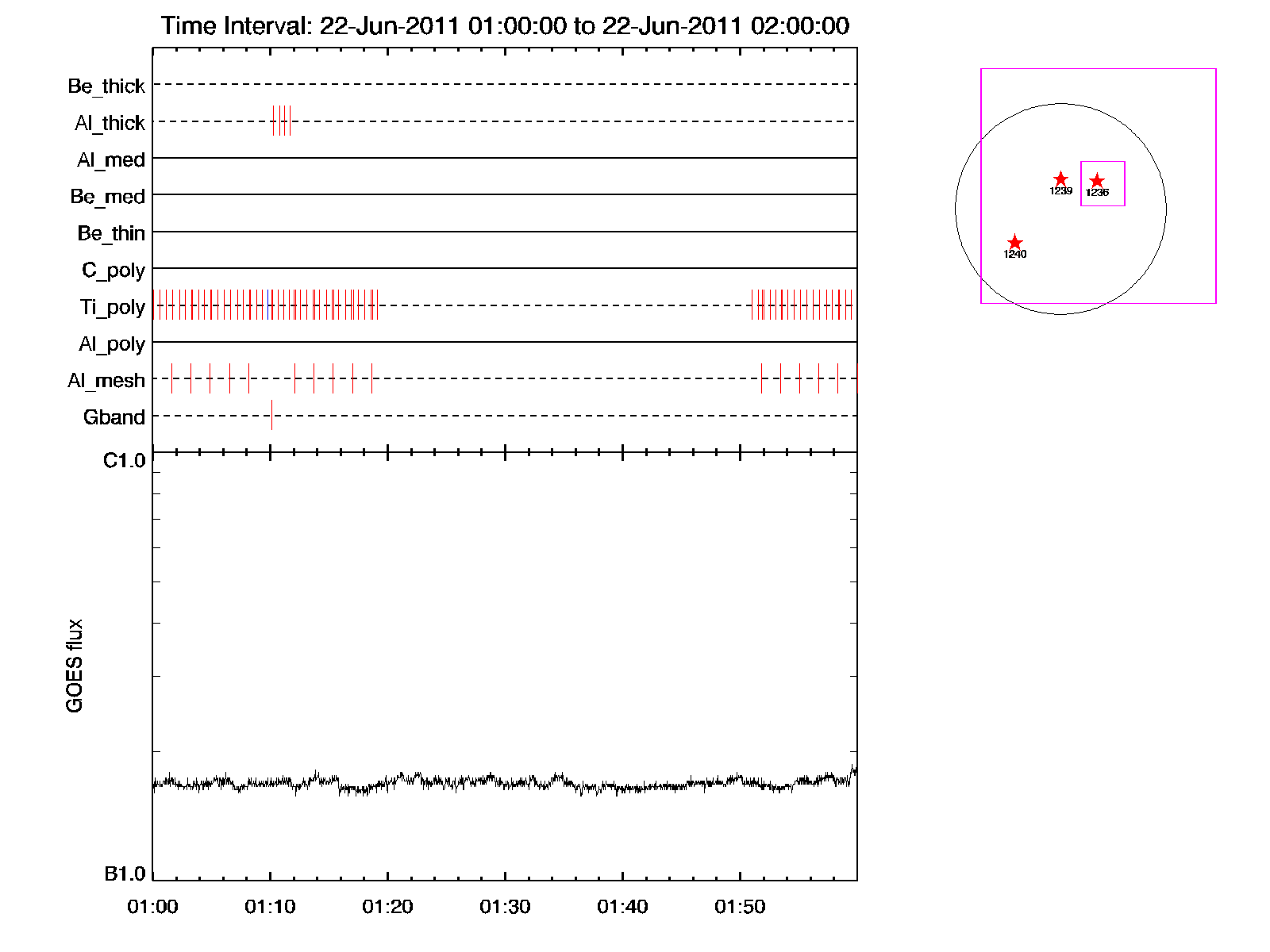Click the Gband row label

114,417
